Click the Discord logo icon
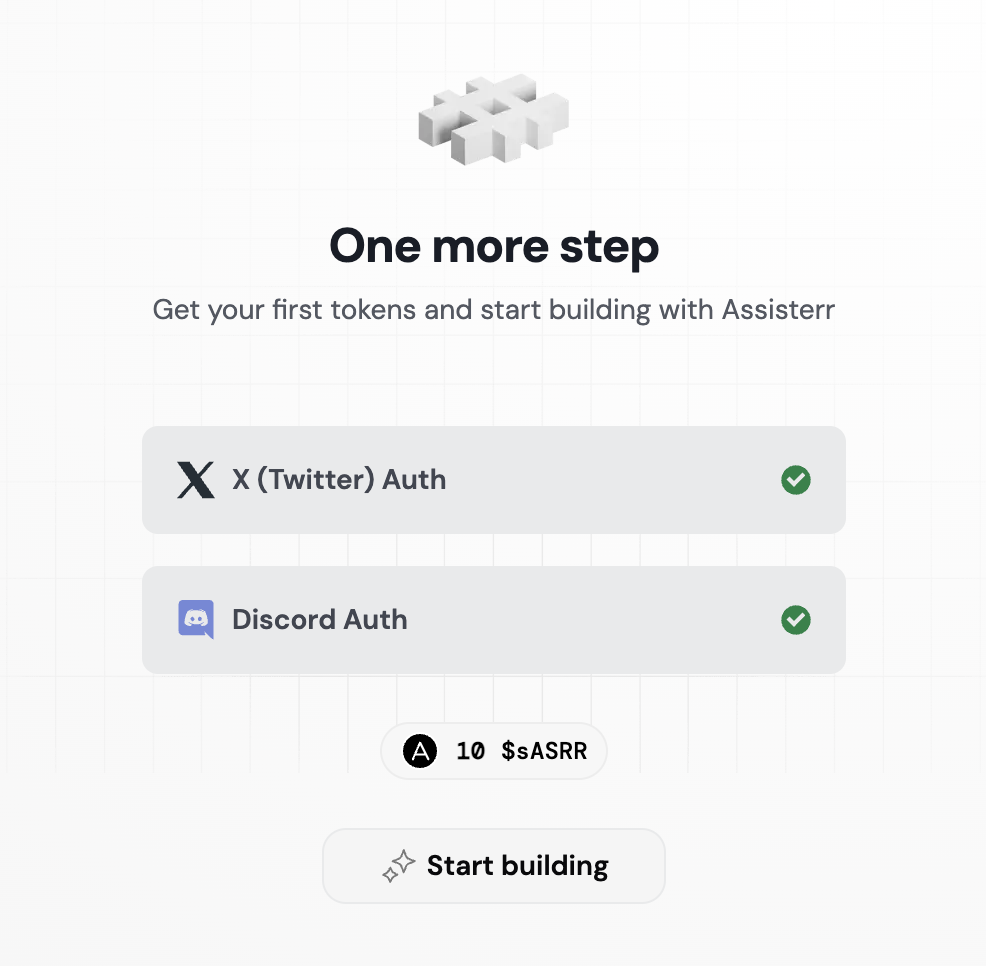The height and width of the screenshot is (966, 986). point(195,620)
